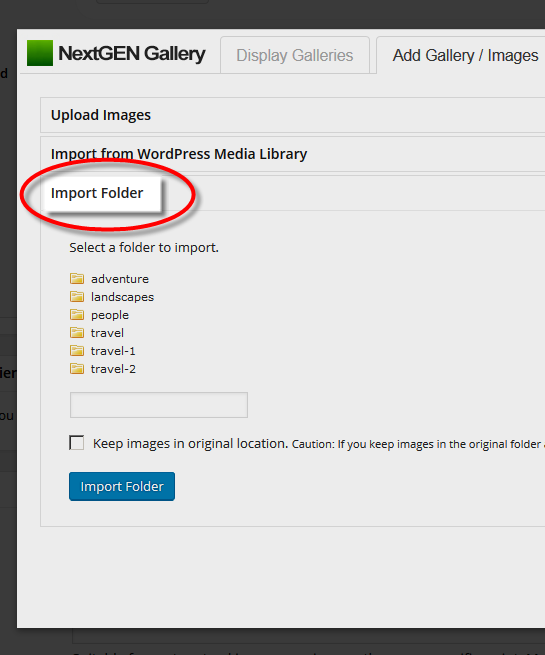Select the landscapes folder icon

(x=77, y=296)
